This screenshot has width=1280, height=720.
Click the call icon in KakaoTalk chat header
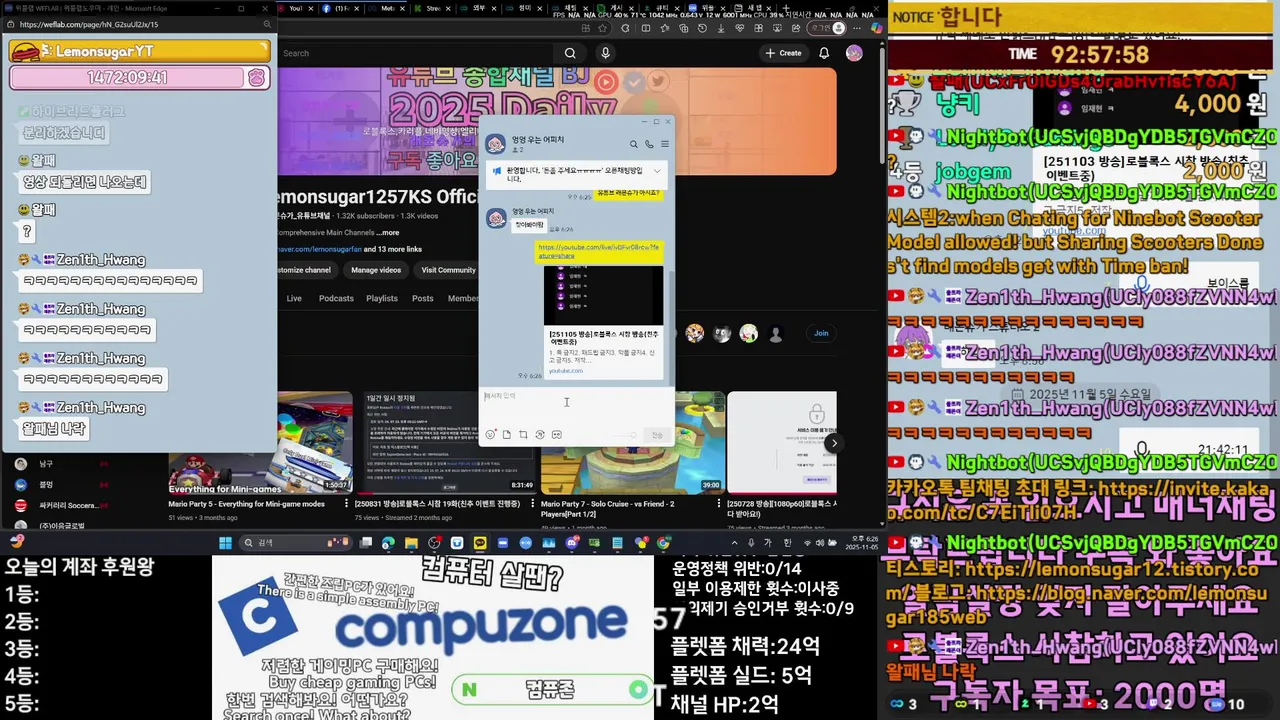click(649, 144)
